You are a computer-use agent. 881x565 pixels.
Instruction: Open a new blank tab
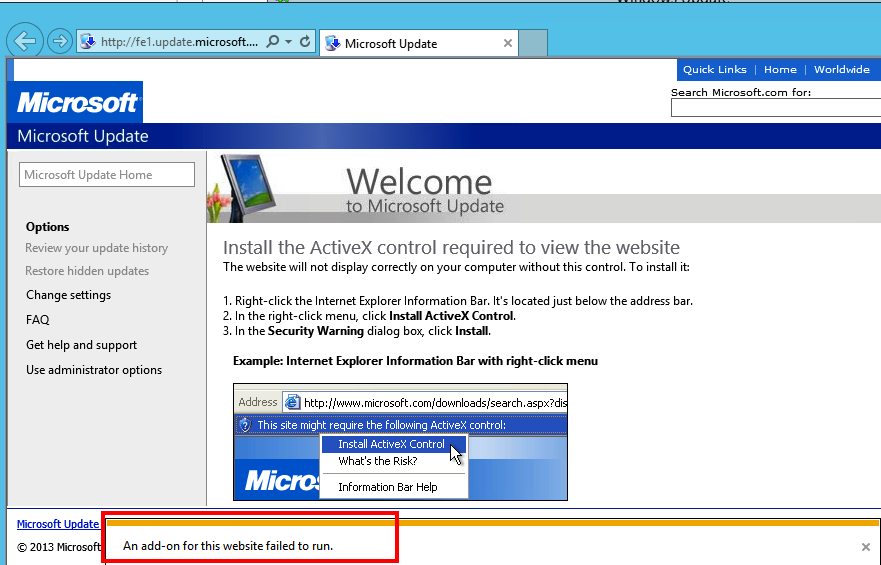point(533,43)
